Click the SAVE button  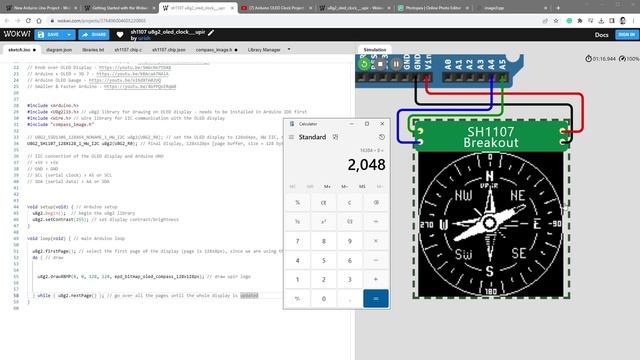[49, 35]
